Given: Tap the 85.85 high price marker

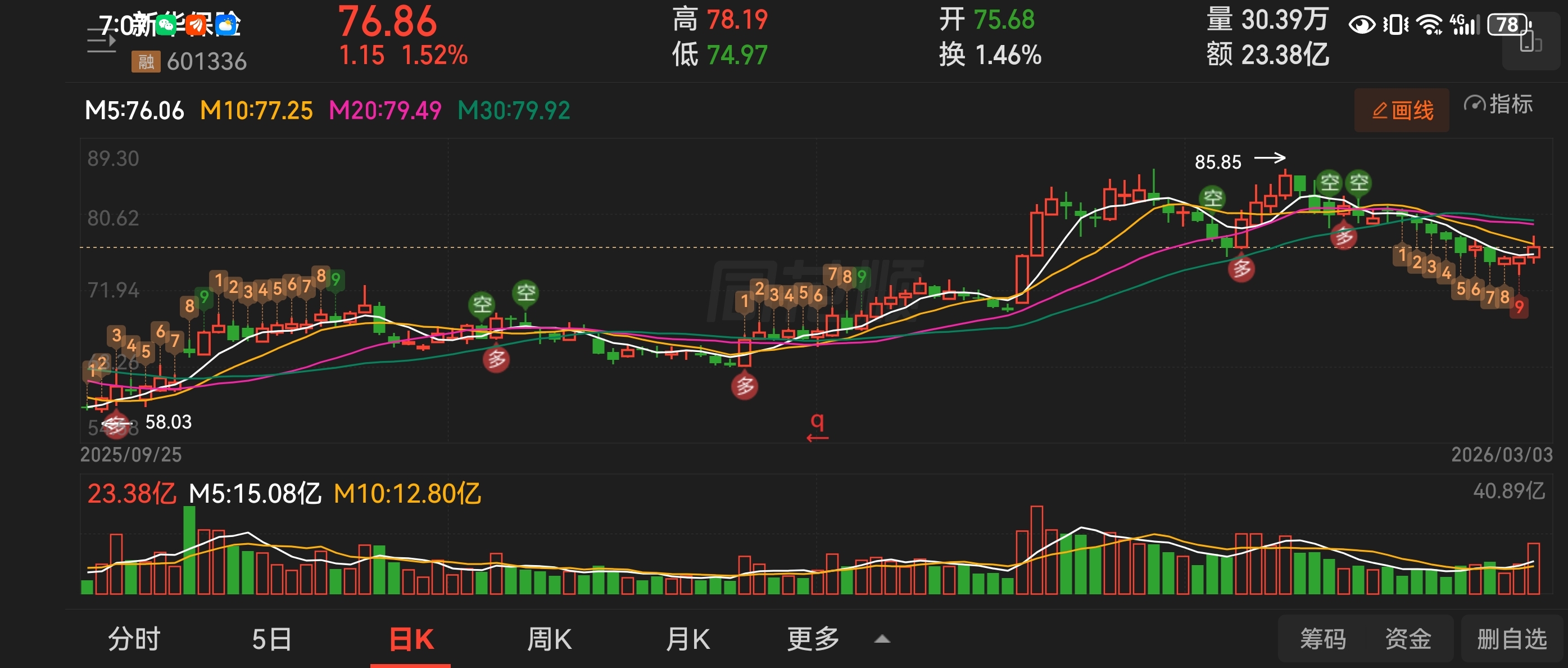Looking at the screenshot, I should (1217, 162).
